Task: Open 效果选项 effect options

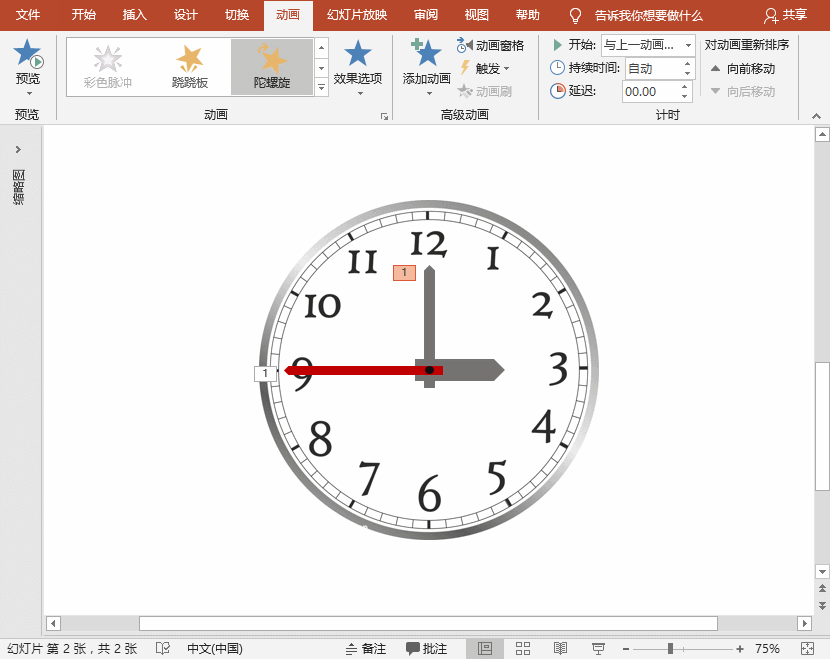Action: pyautogui.click(x=358, y=66)
